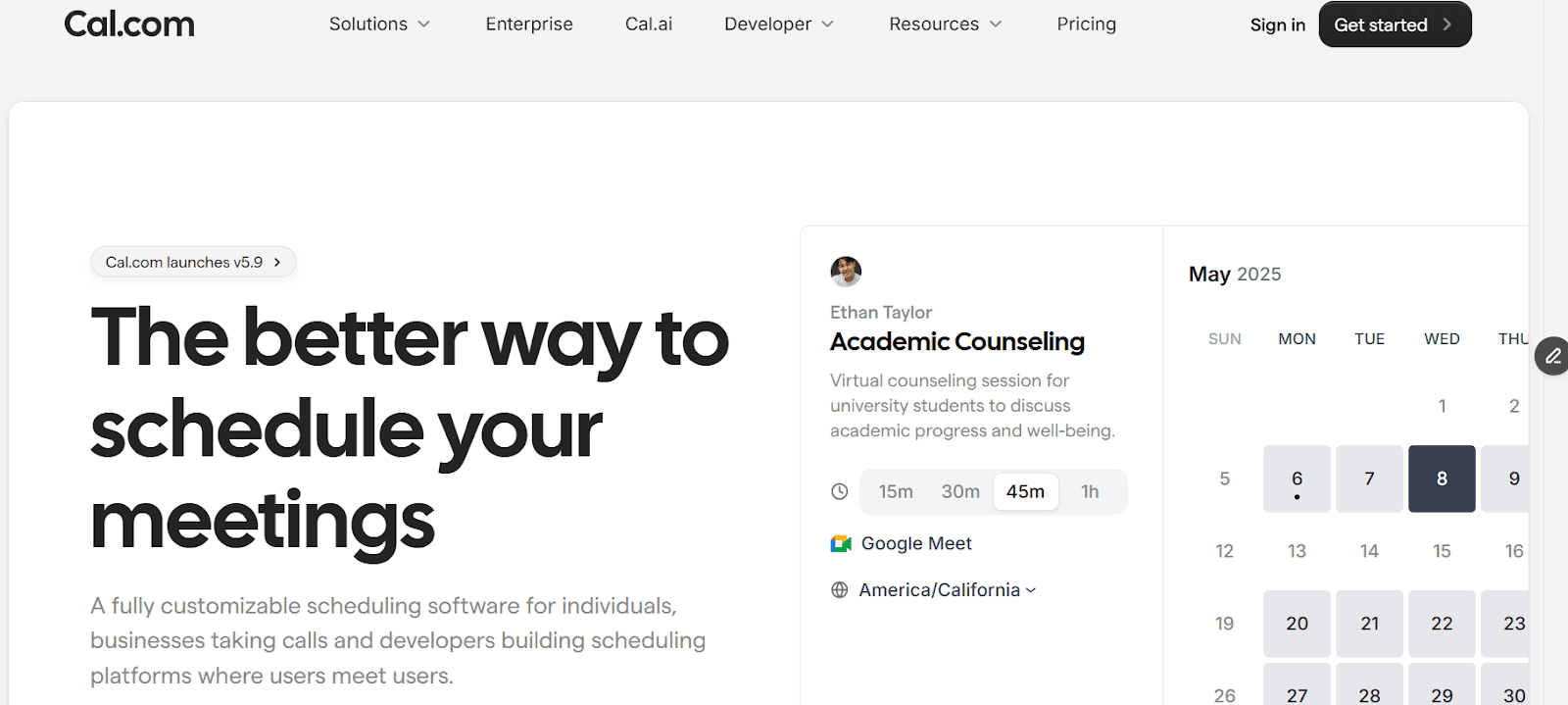The image size is (1568, 705).
Task: Open the timezone globe icon
Action: pos(840,589)
